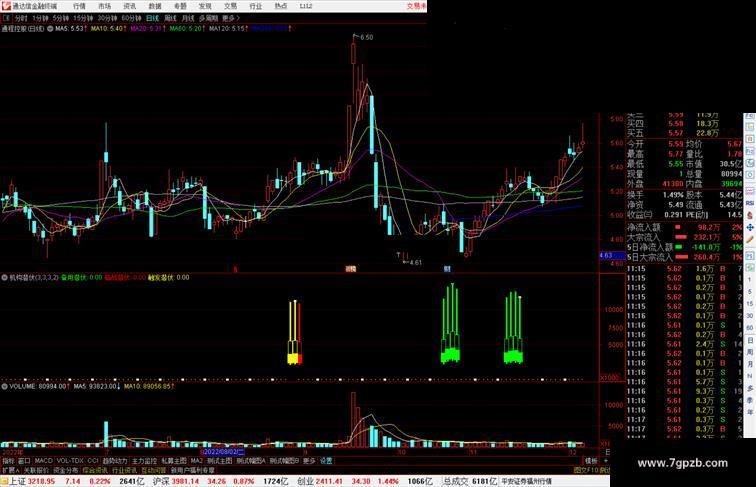Click the 净流入额 row in quote panel
756x487 pixels.
click(685, 227)
